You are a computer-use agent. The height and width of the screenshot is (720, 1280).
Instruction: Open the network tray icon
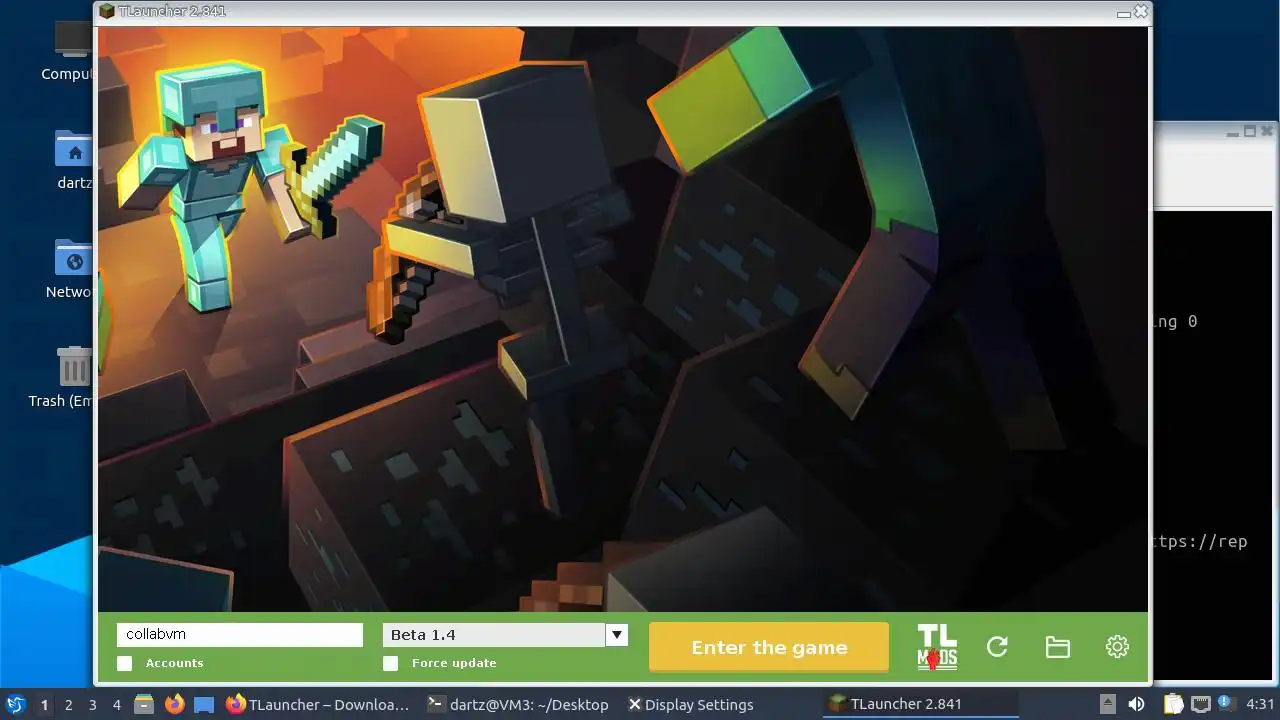point(1199,704)
